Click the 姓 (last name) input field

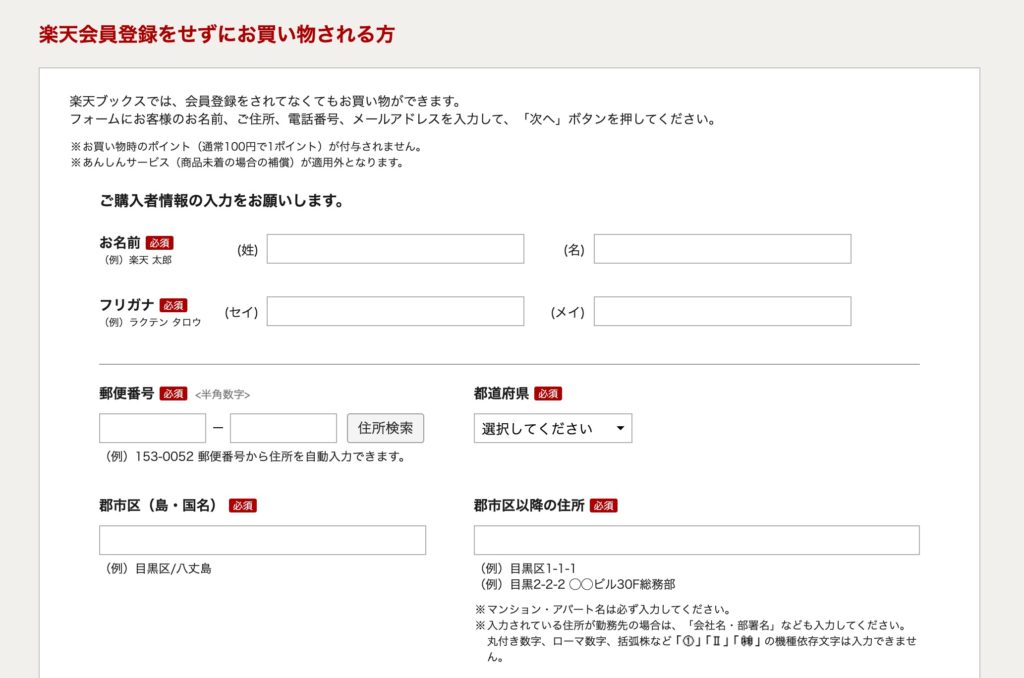[395, 249]
